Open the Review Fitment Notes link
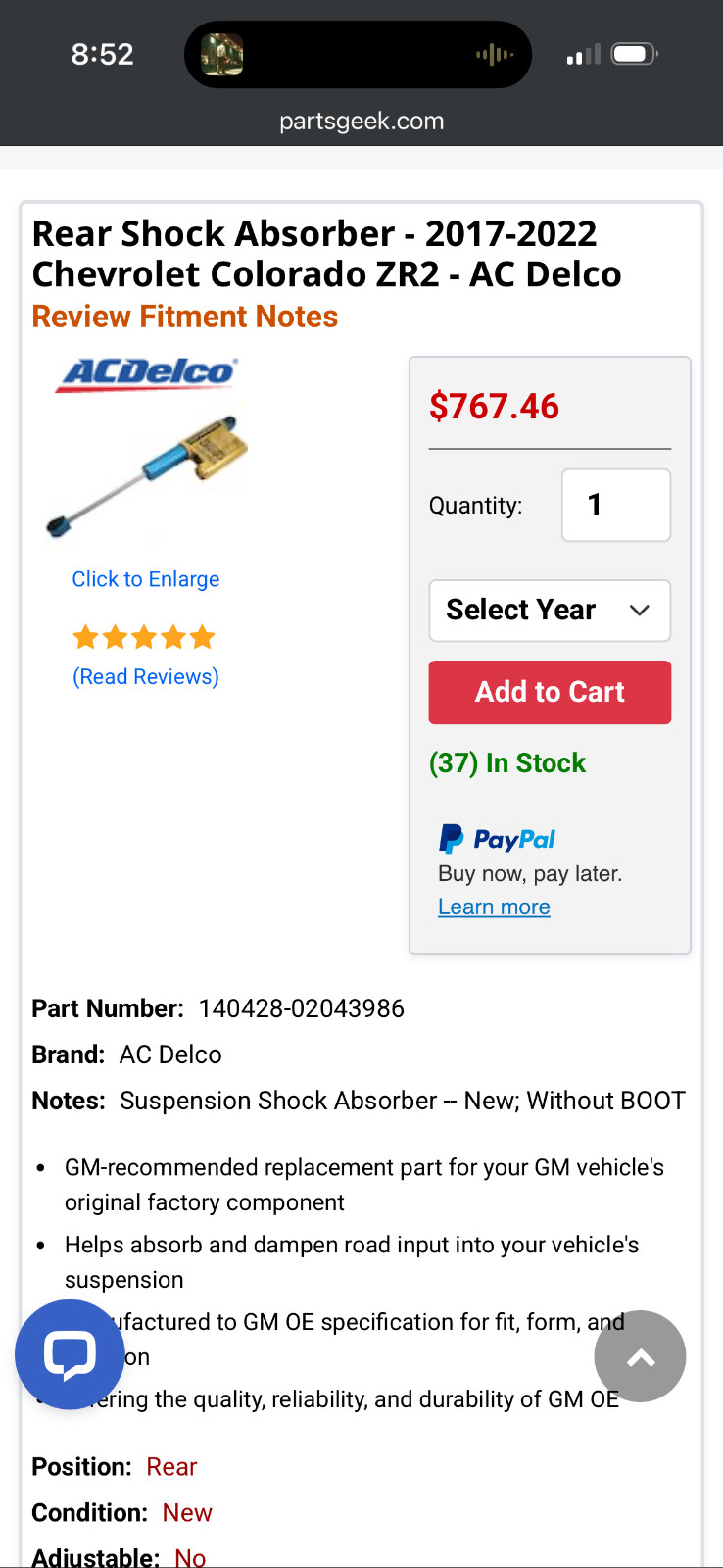This screenshot has height=1568, width=723. pyautogui.click(x=185, y=317)
